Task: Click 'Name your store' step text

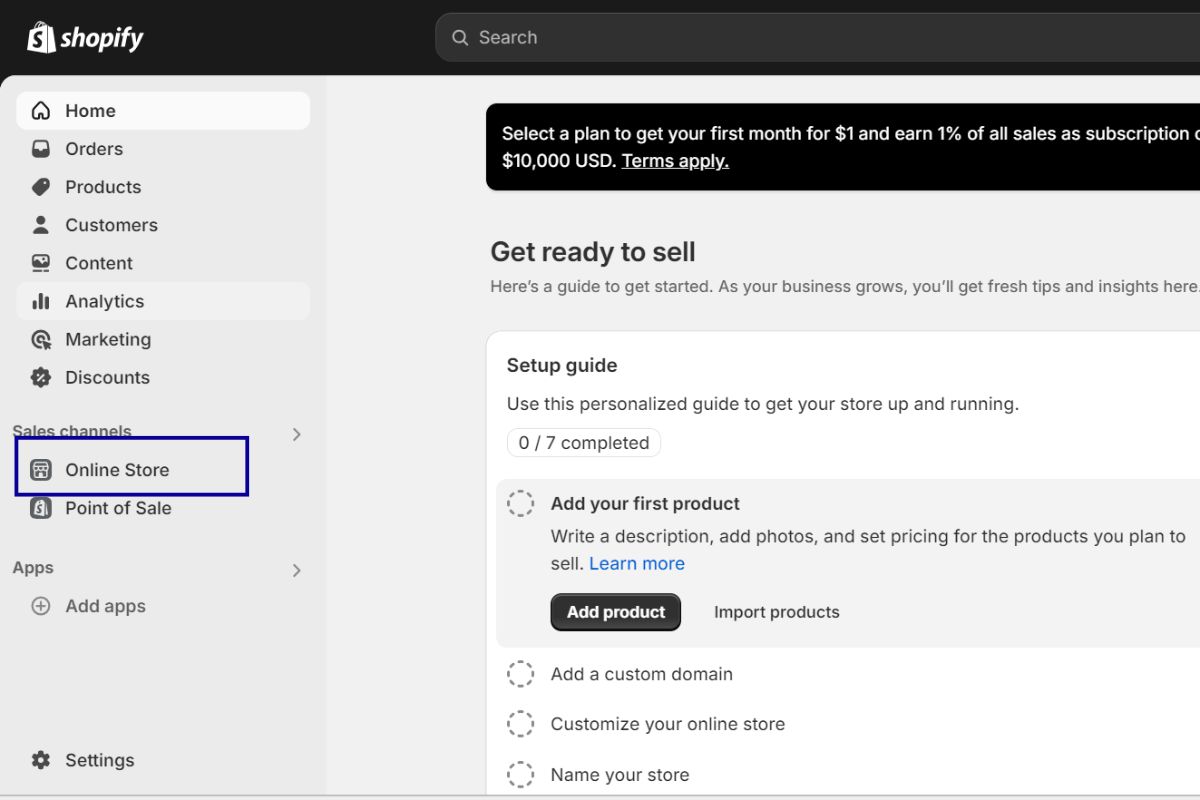Action: [x=620, y=774]
